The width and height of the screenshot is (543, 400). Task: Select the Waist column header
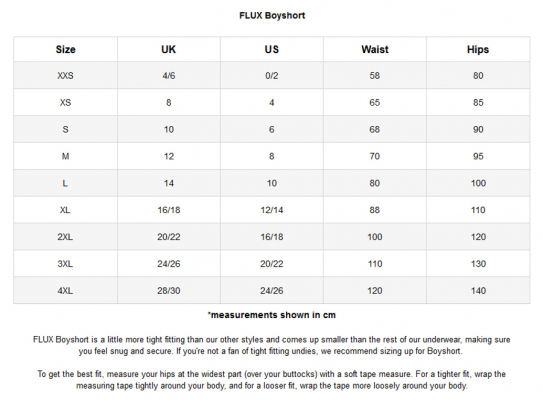[375, 49]
